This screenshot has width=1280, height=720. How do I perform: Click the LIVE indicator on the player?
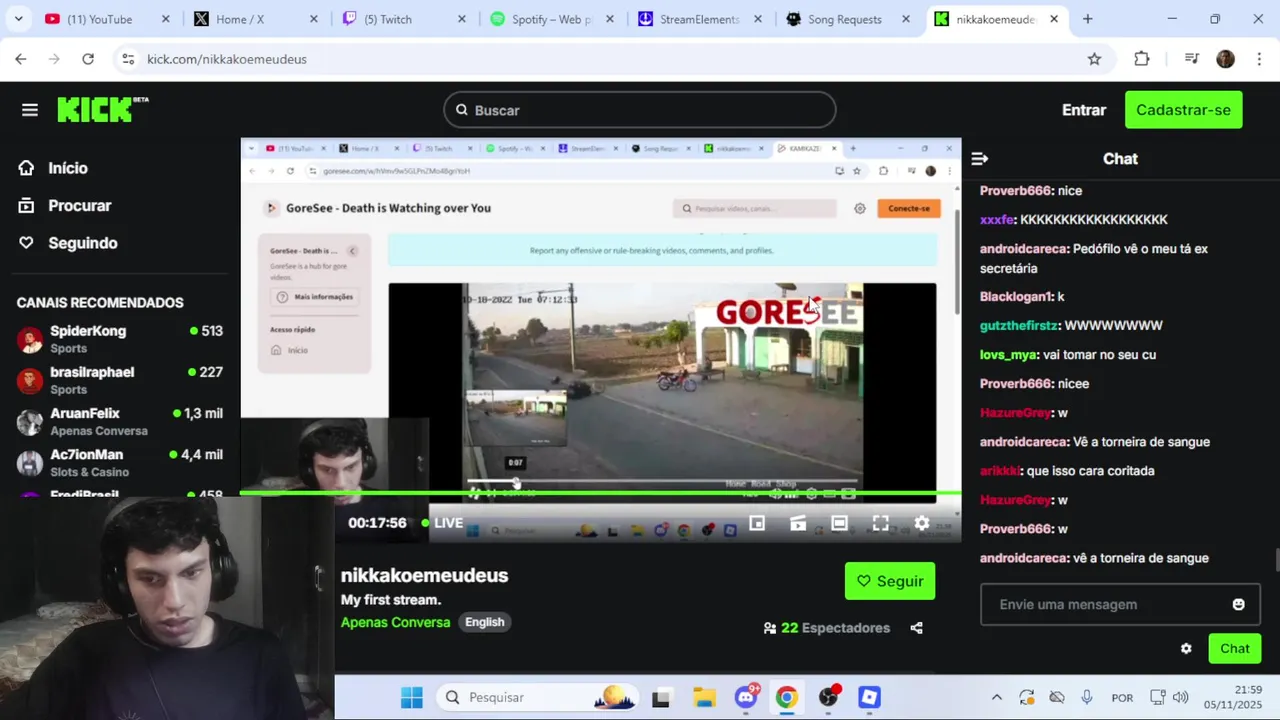(x=443, y=523)
